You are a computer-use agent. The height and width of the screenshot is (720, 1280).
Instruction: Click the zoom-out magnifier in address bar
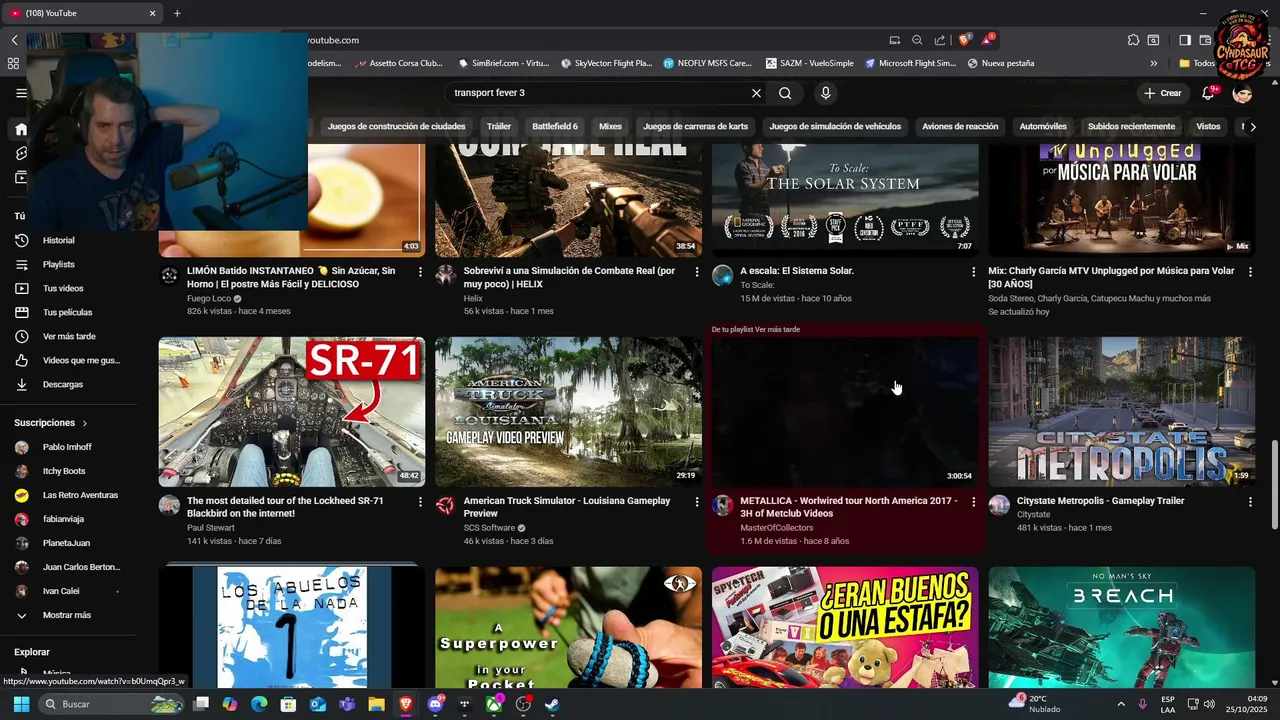(x=917, y=40)
